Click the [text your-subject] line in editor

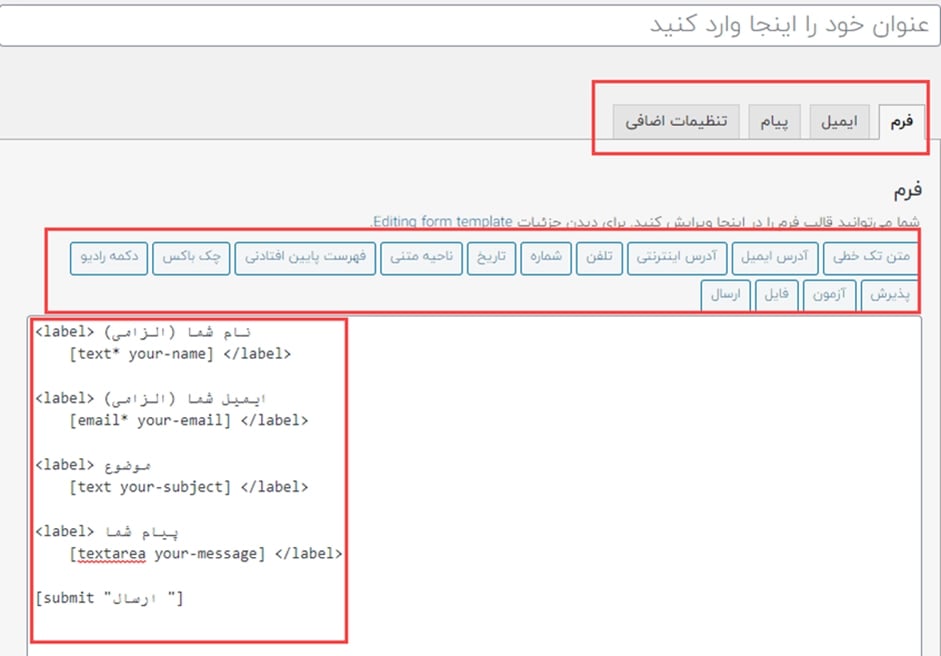pos(188,487)
